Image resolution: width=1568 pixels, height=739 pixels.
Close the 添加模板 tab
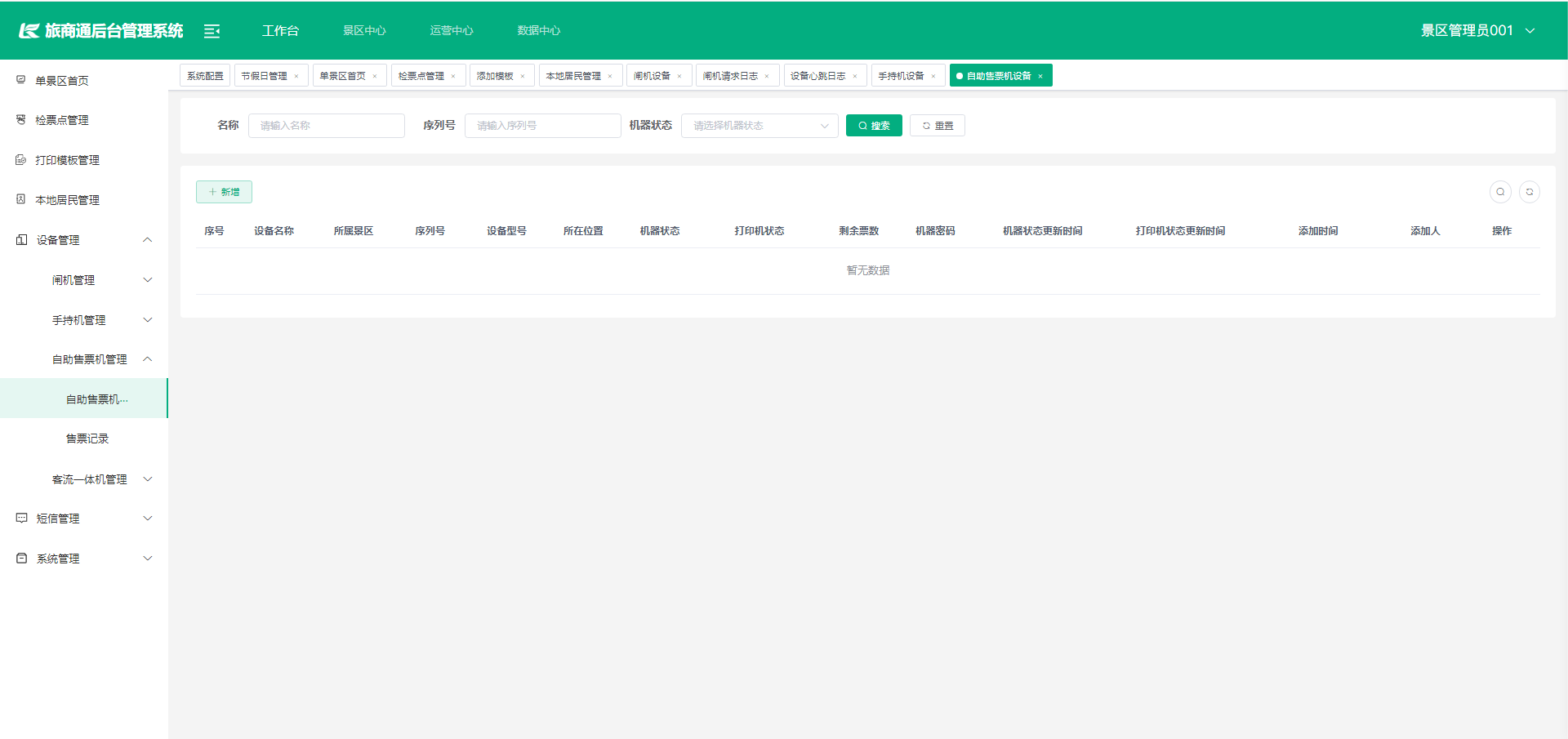click(523, 76)
